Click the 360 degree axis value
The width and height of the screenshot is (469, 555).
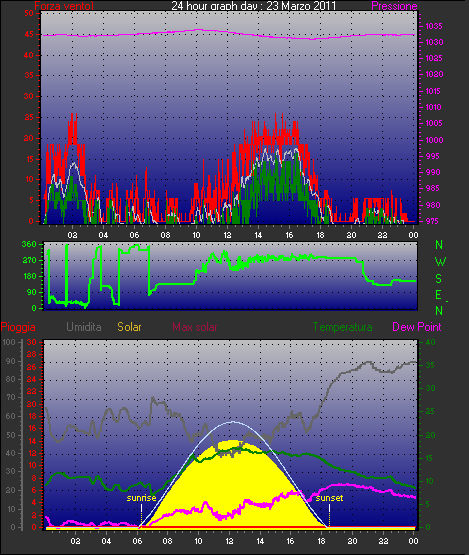pos(29,244)
